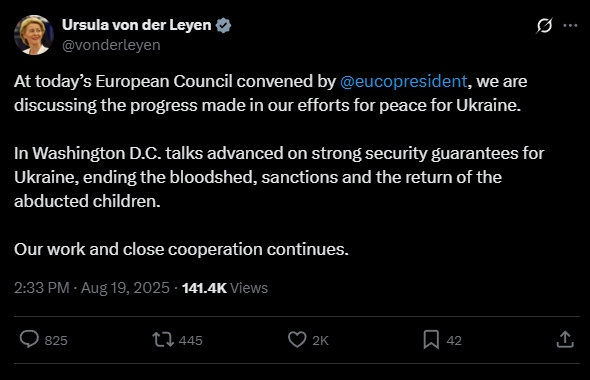The image size is (590, 380).
Task: Follow the @eucopresident mention link
Action: coord(403,81)
